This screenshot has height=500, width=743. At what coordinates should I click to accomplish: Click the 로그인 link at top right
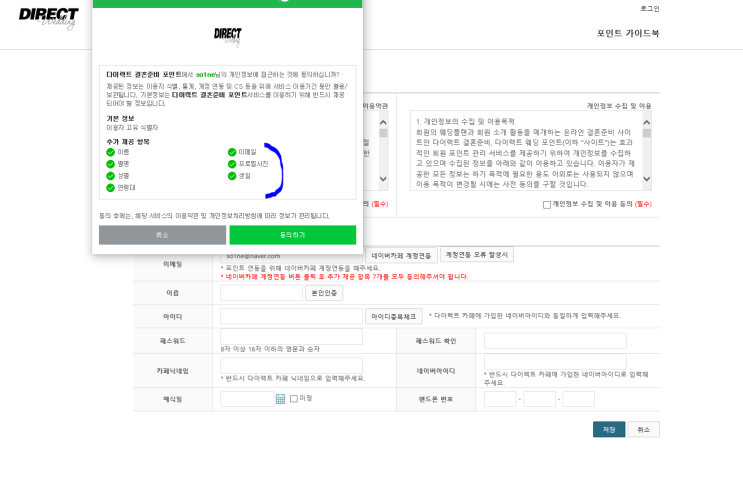click(650, 9)
